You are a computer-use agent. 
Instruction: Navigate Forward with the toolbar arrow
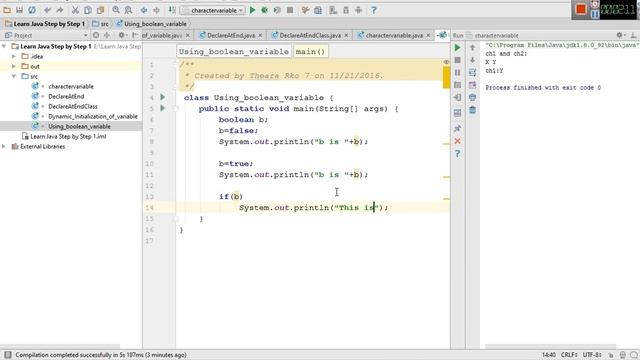click(156, 10)
